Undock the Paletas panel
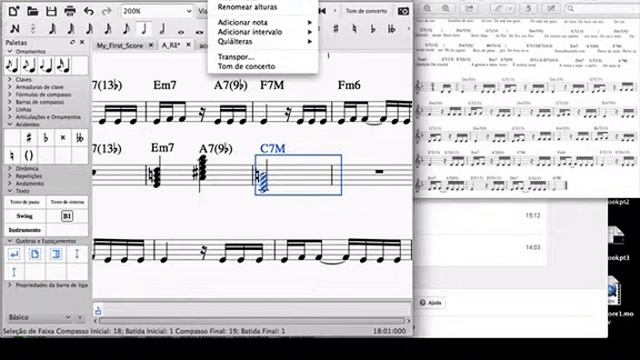 (x=73, y=42)
